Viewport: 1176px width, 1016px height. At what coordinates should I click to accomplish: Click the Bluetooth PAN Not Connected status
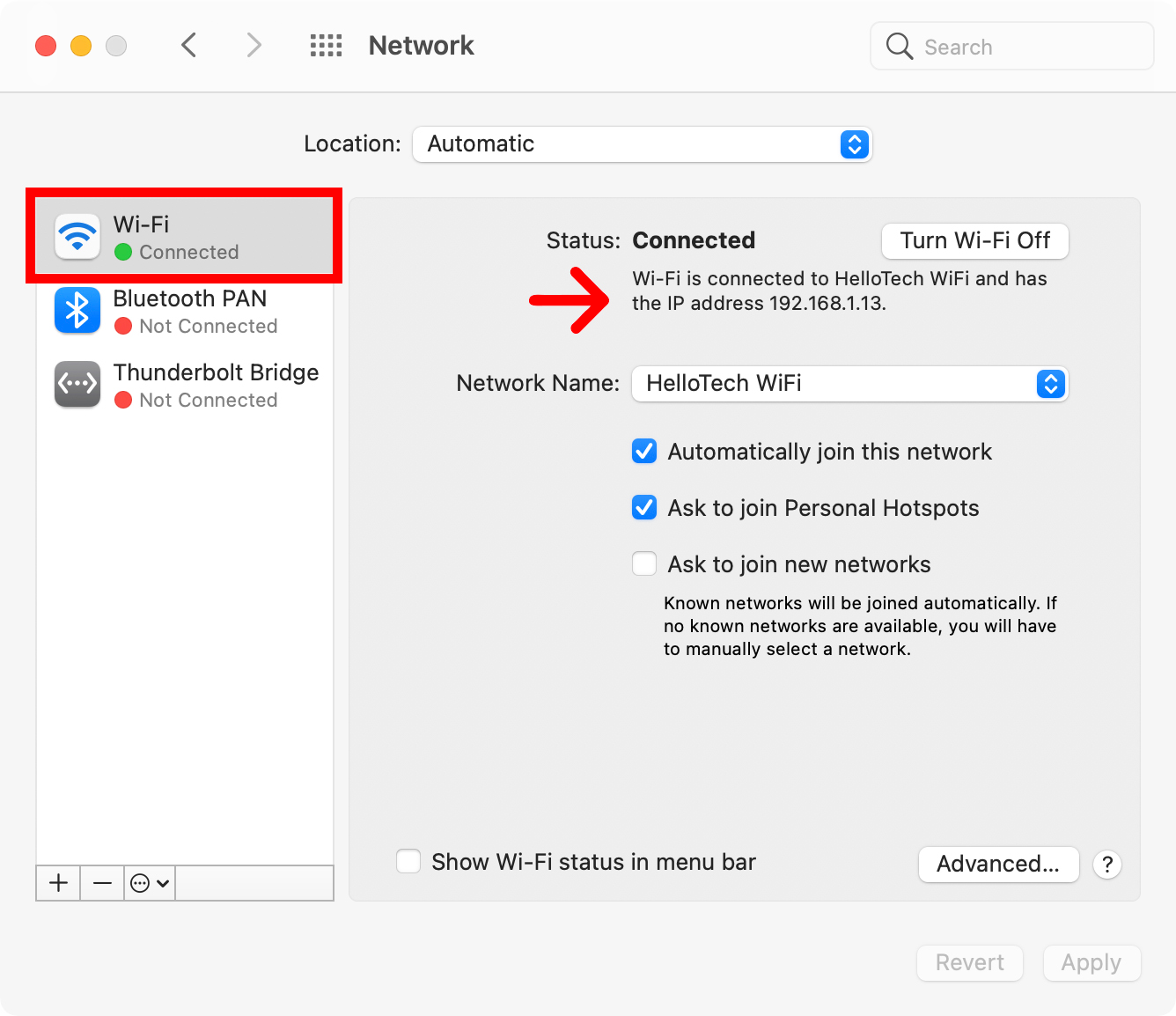pos(196,327)
